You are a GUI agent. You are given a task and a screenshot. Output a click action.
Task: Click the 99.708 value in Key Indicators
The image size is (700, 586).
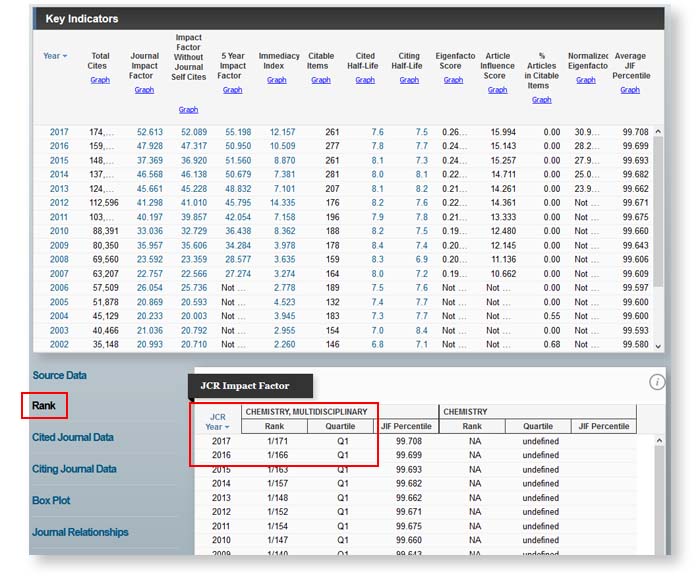(635, 132)
